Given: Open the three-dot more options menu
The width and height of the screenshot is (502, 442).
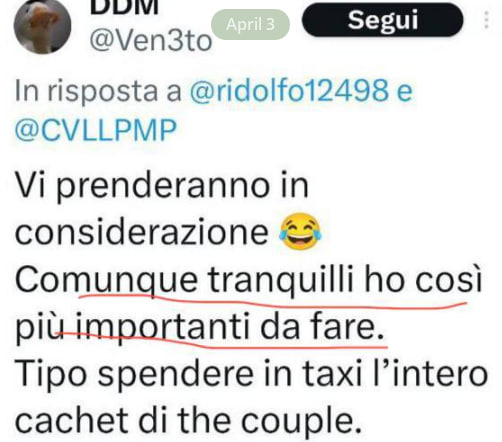Looking at the screenshot, I should [x=486, y=20].
